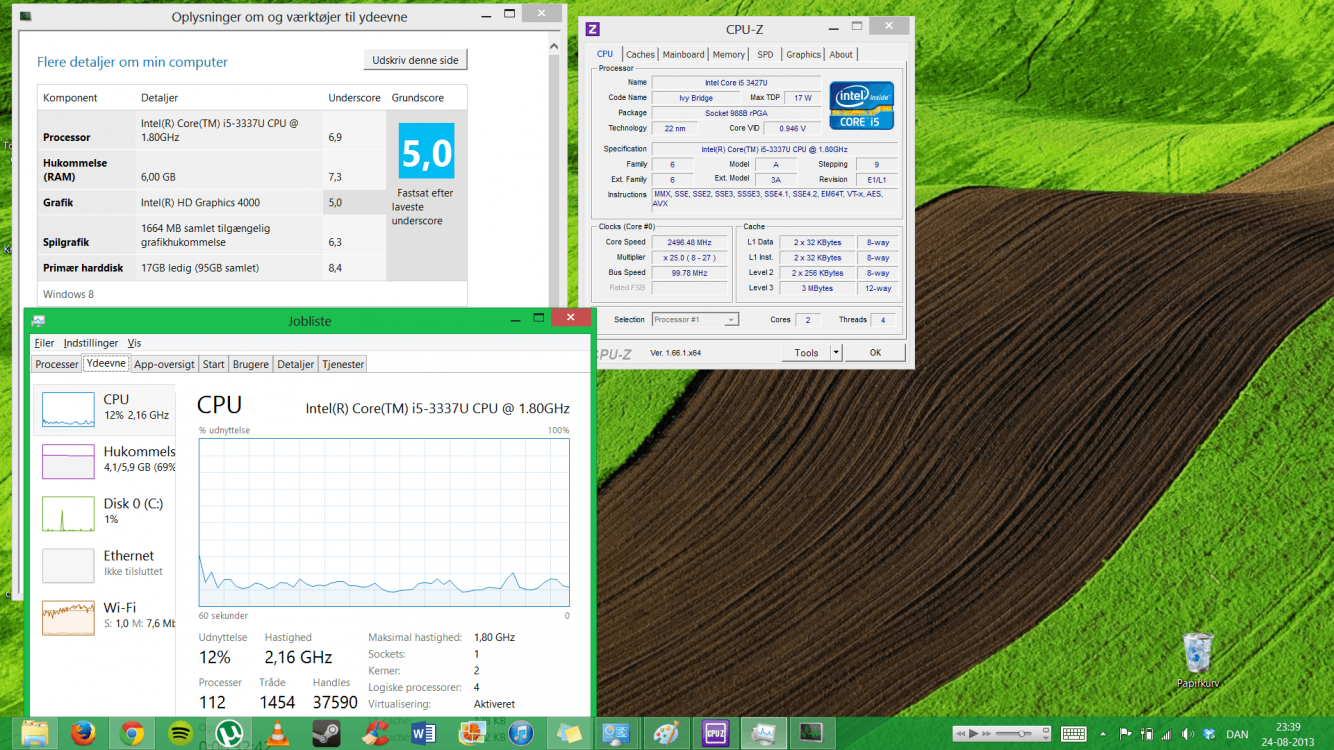Select the Start tab in Jobliste
Viewport: 1334px width, 750px height.
click(213, 364)
